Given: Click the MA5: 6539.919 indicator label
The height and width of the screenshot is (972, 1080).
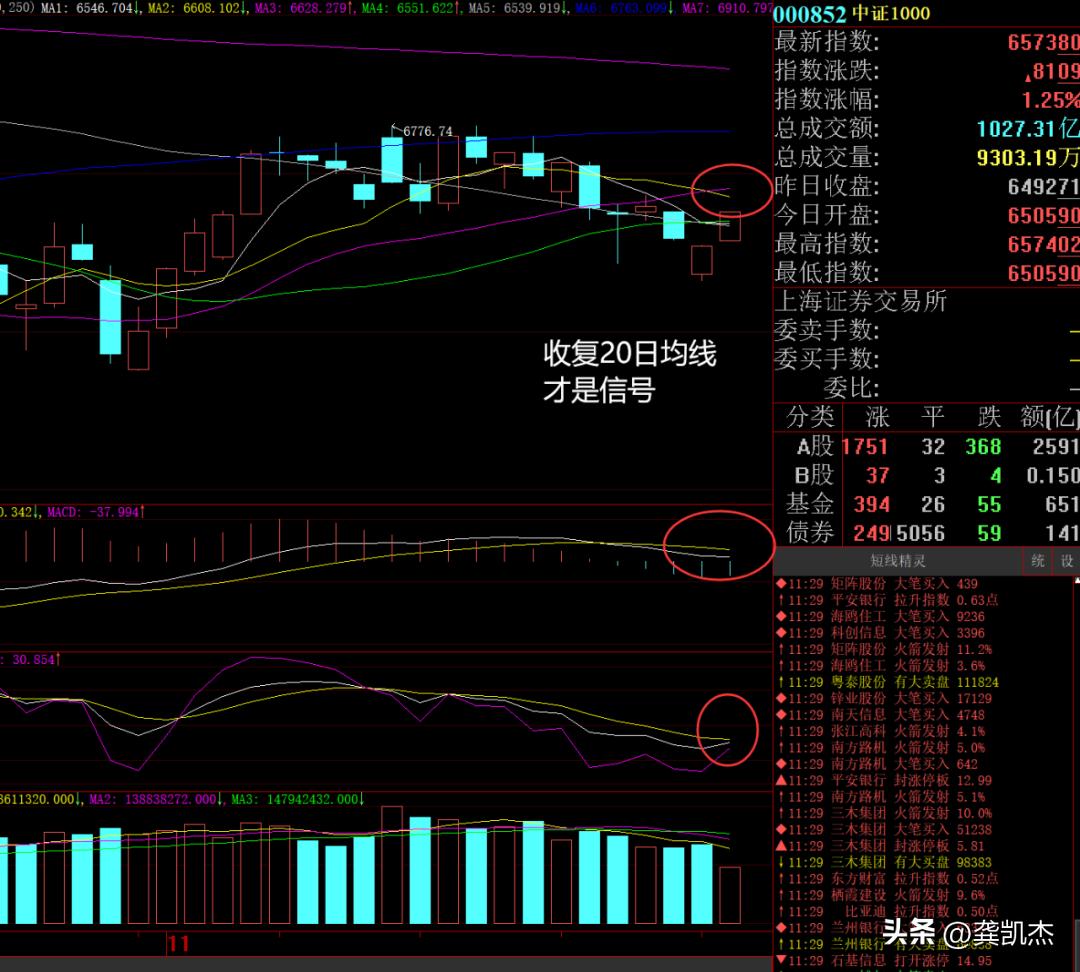Looking at the screenshot, I should 519,8.
